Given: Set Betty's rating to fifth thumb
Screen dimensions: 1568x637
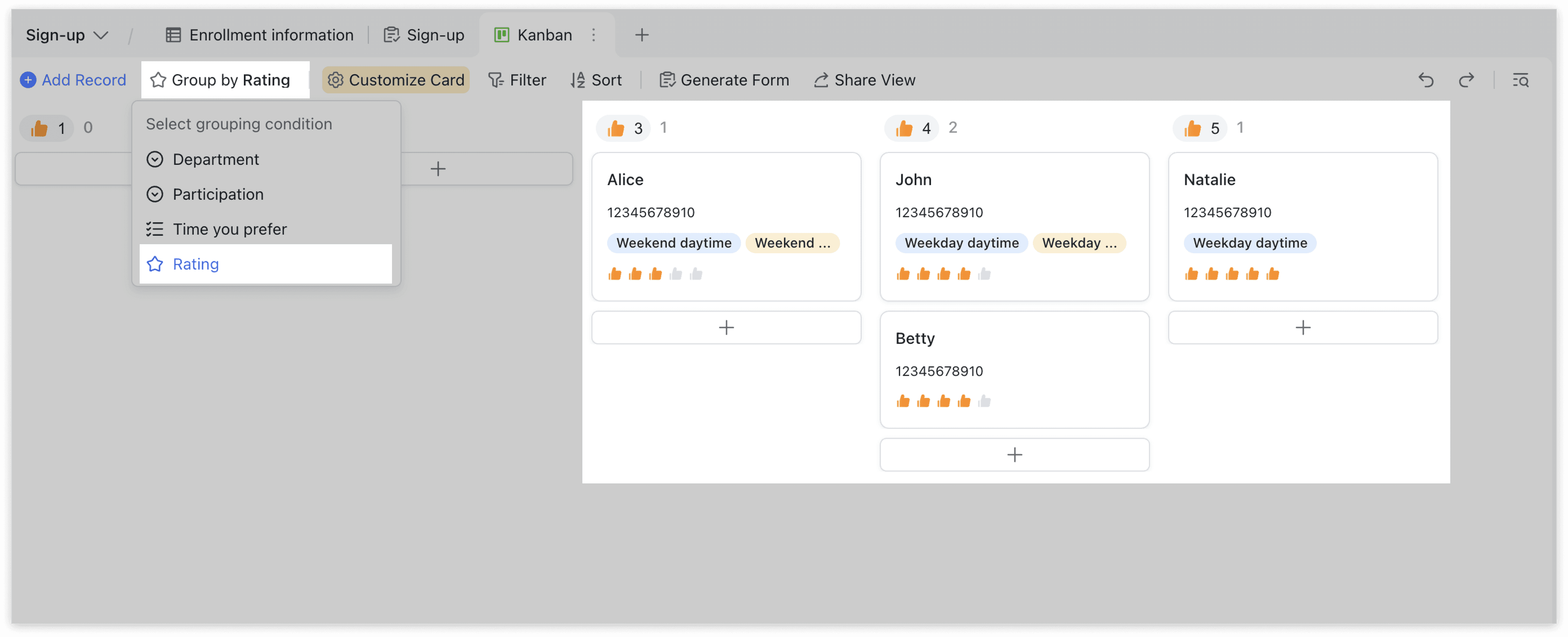Looking at the screenshot, I should tap(984, 401).
